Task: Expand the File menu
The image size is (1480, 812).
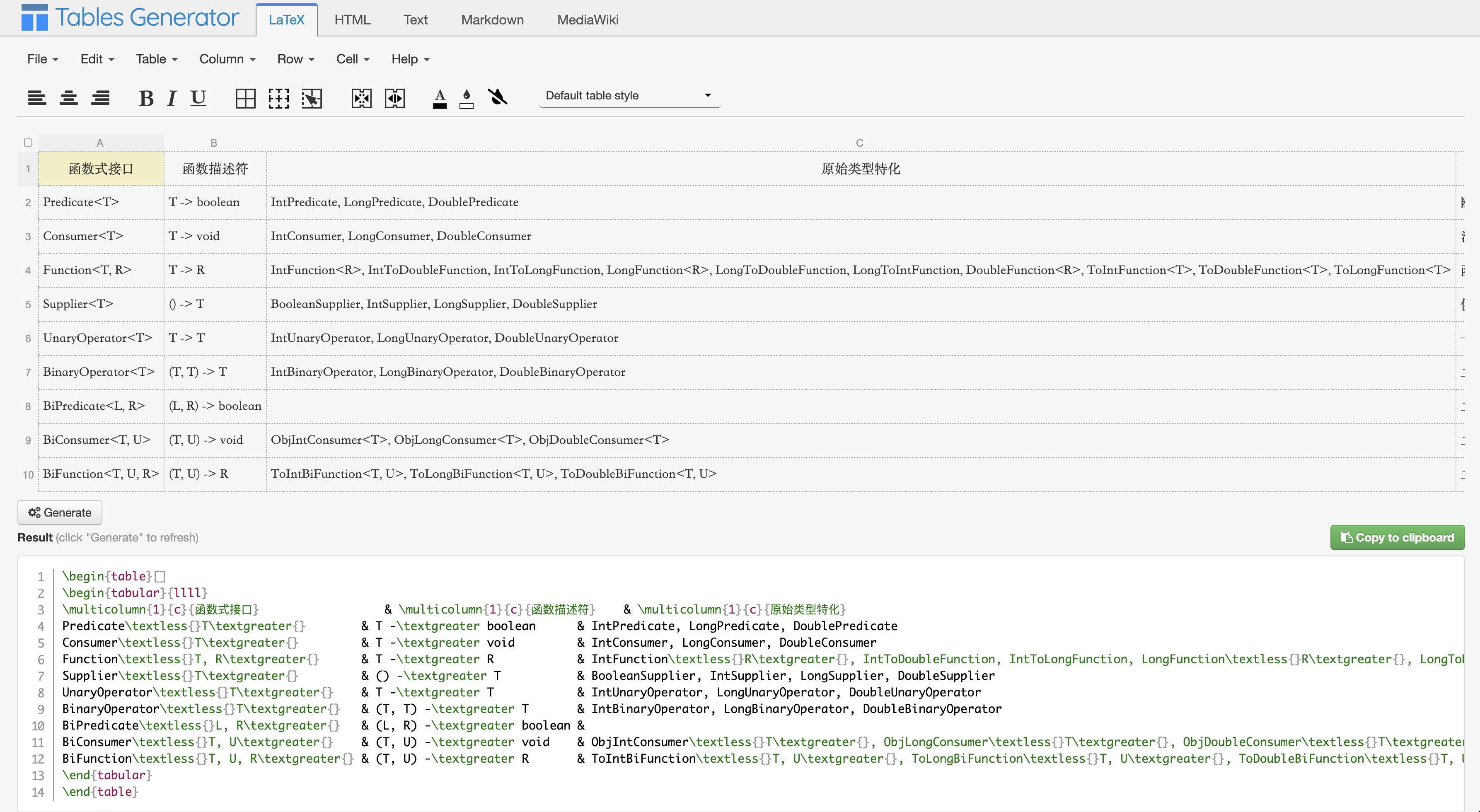Action: [43, 59]
